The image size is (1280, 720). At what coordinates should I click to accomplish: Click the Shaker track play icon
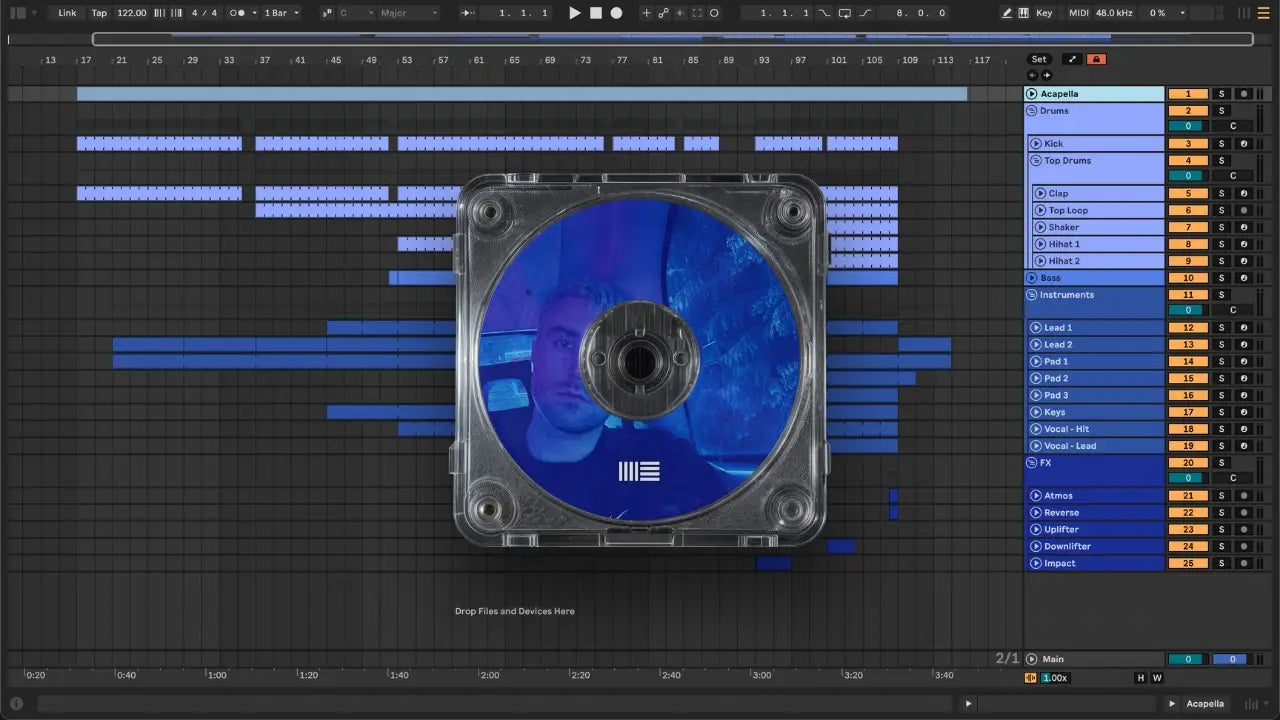click(x=1040, y=228)
